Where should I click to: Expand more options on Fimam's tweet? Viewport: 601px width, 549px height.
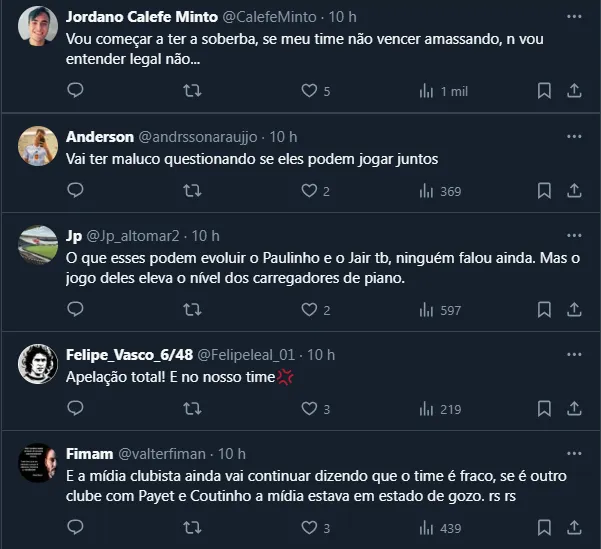(x=574, y=454)
